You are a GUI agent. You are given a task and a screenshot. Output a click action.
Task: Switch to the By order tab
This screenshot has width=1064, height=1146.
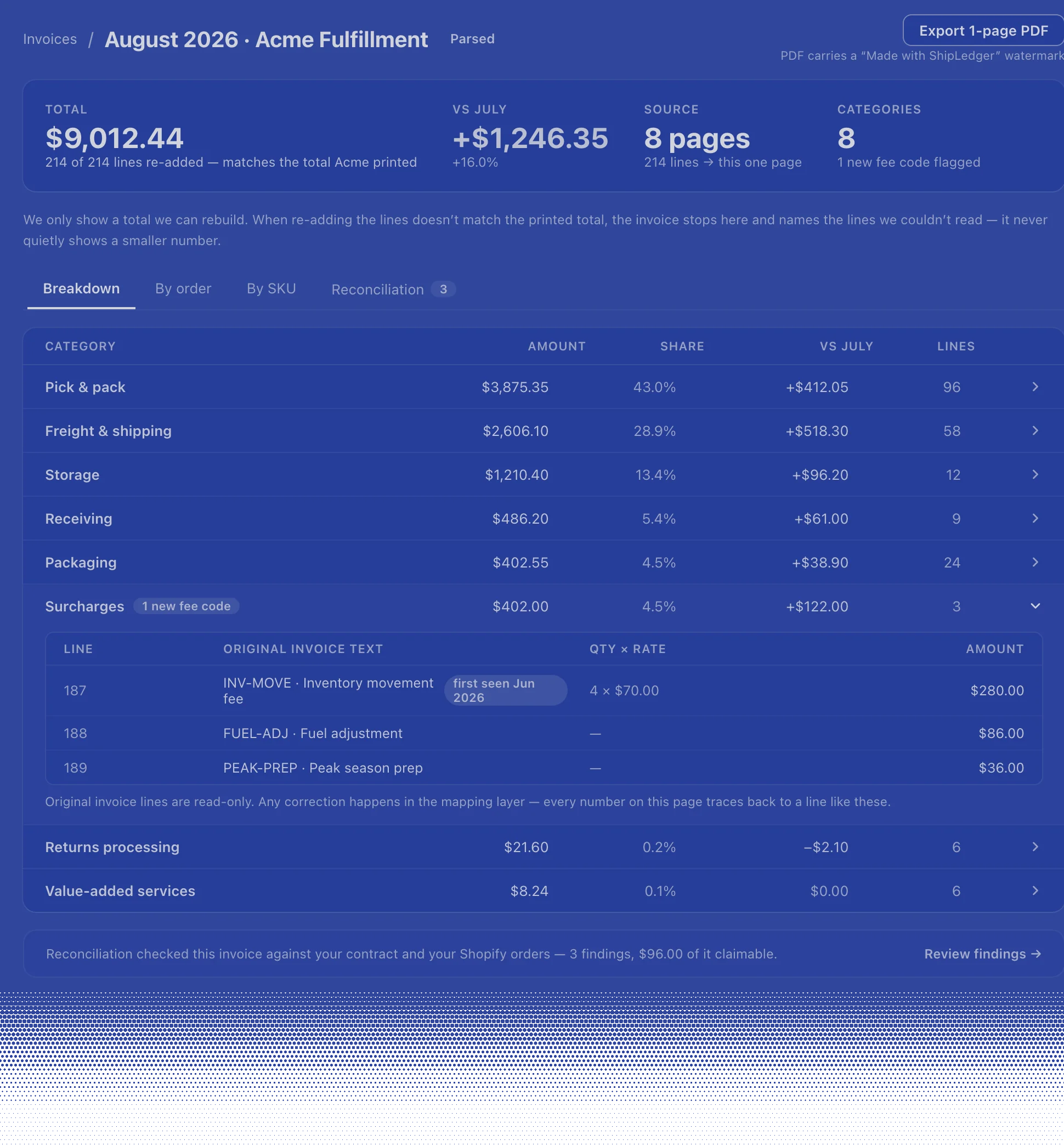pyautogui.click(x=183, y=288)
